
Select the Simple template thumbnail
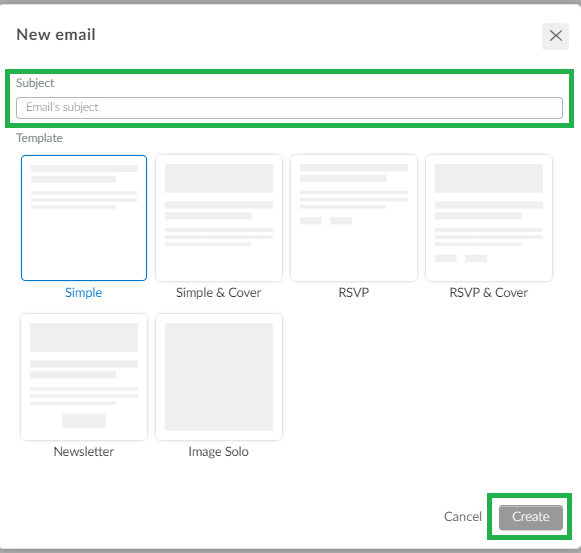pyautogui.click(x=84, y=218)
